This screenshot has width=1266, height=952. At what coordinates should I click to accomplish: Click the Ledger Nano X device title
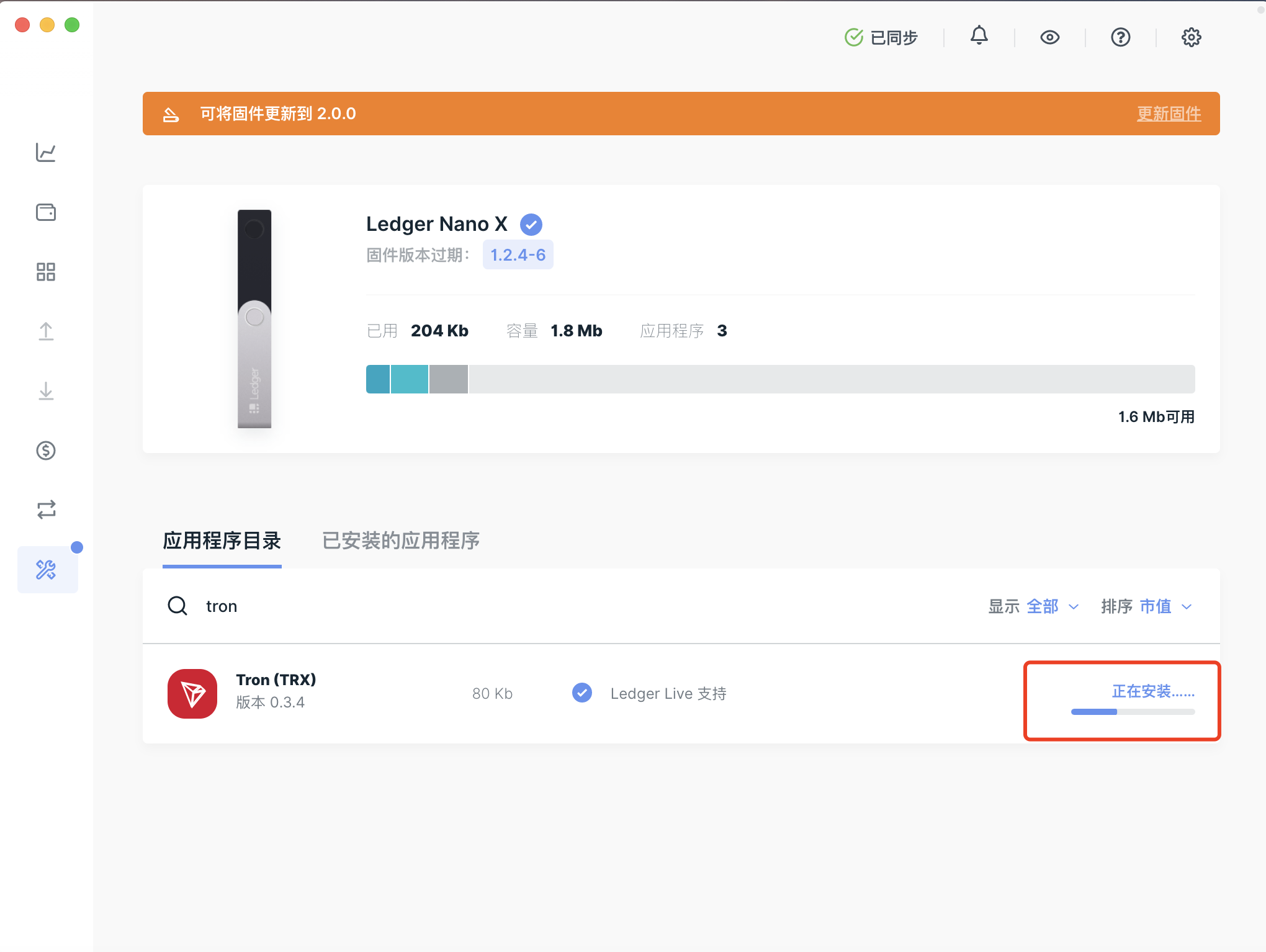tap(437, 224)
